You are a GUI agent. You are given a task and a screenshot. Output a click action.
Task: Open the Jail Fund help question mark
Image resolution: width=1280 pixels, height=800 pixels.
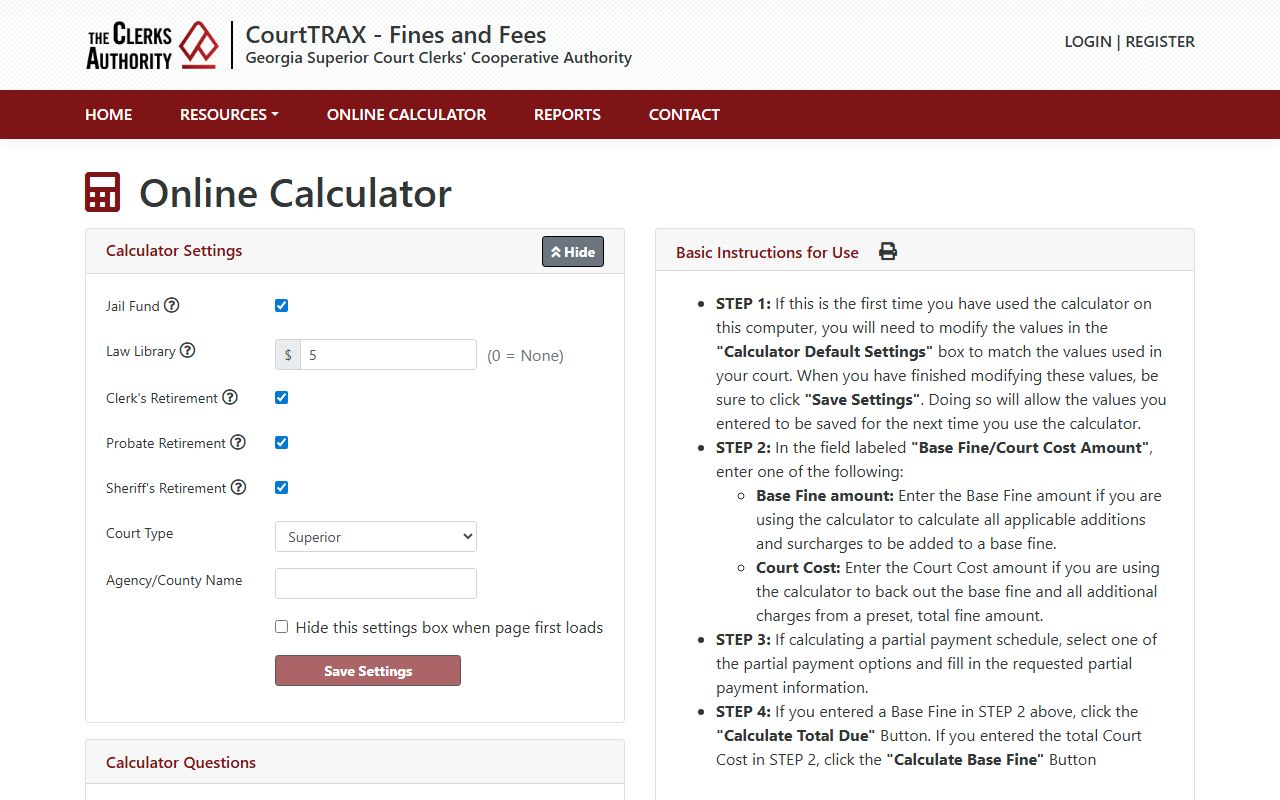pyautogui.click(x=172, y=305)
